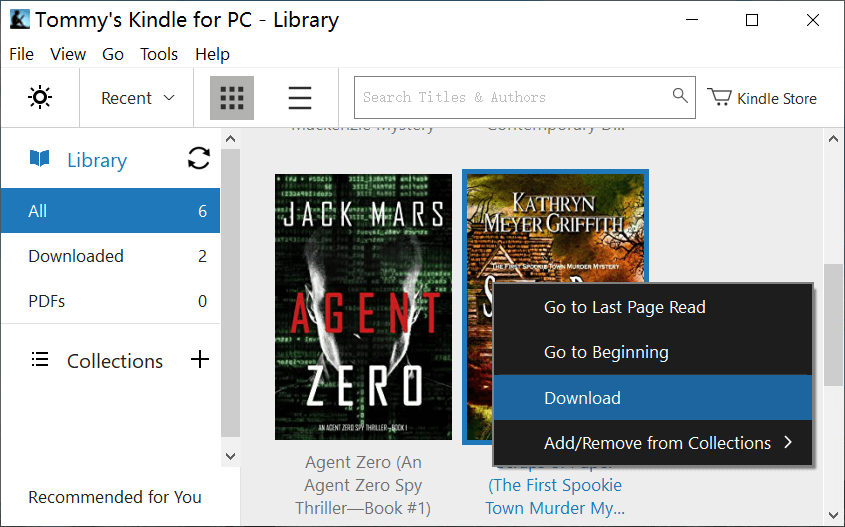Click sidebar scrollbar up arrow
The height and width of the screenshot is (527, 845).
[x=231, y=139]
